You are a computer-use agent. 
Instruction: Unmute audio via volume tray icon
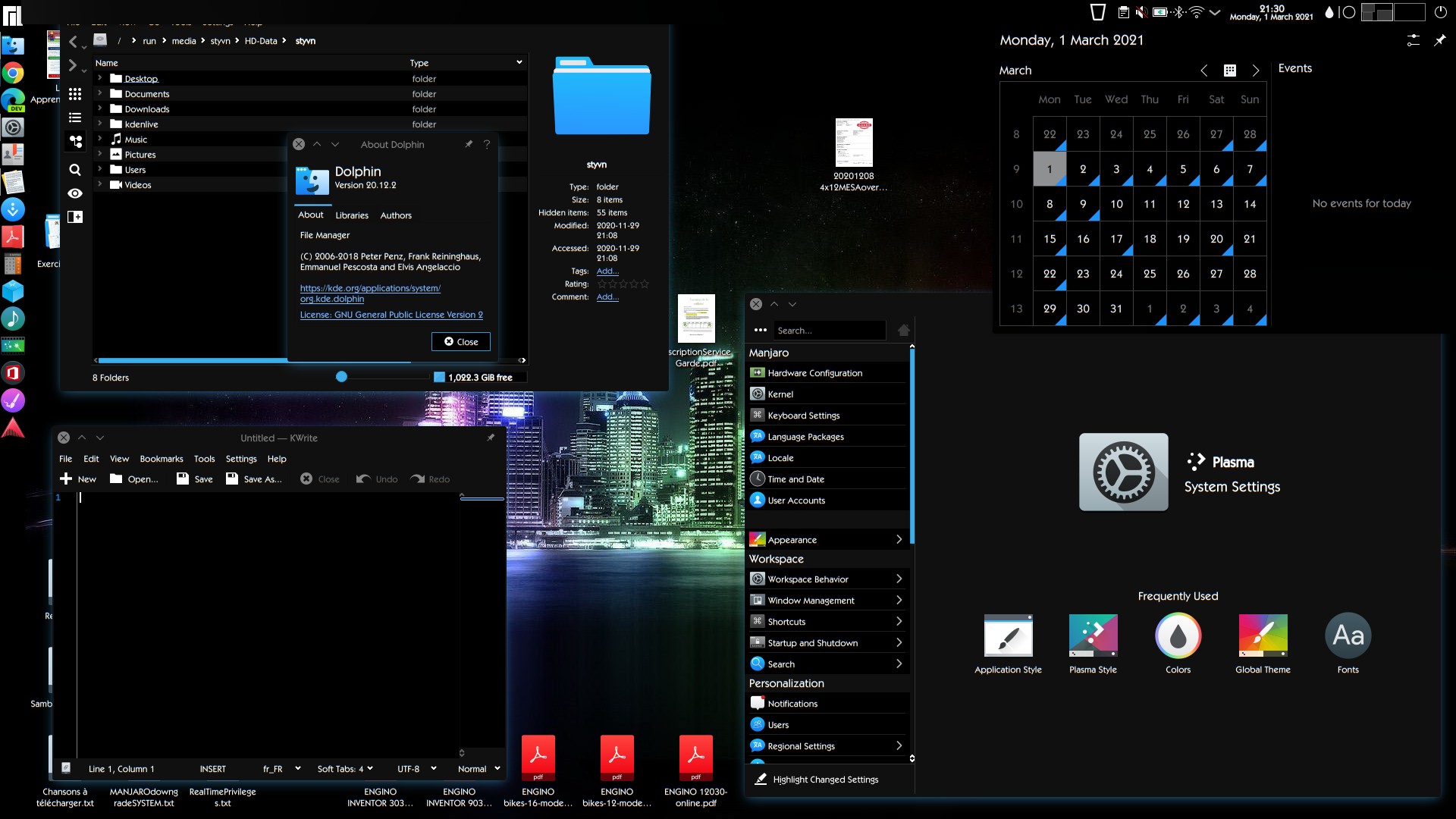click(1141, 11)
